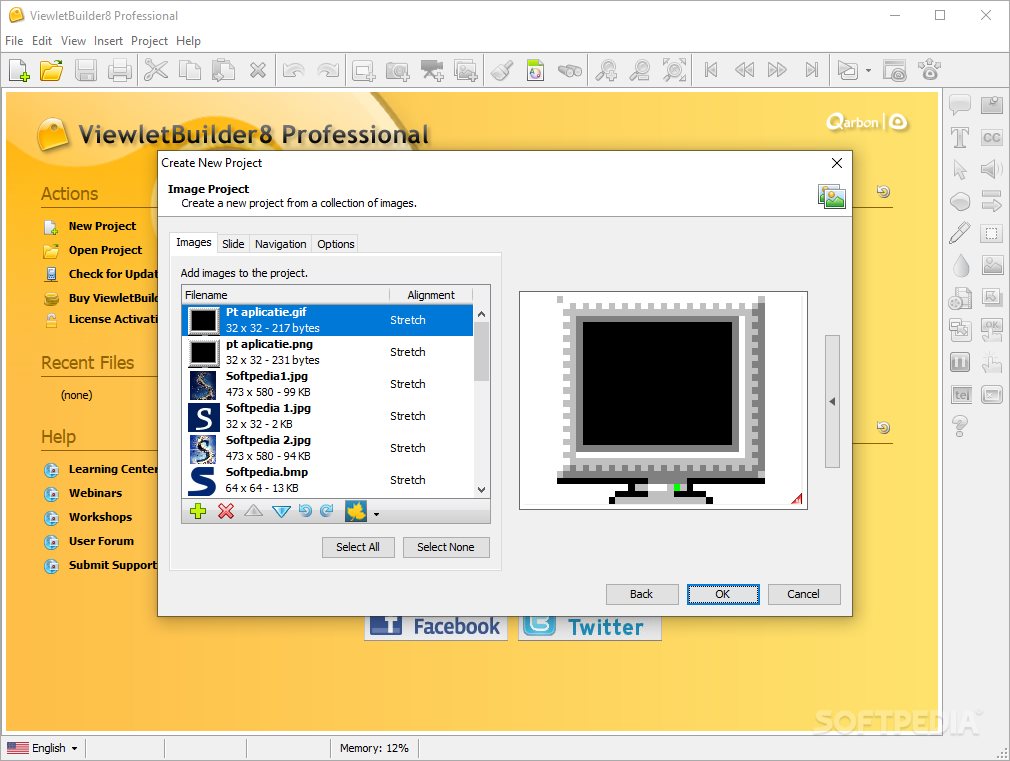The height and width of the screenshot is (761, 1010).
Task: Click the Select All button
Action: 358,547
